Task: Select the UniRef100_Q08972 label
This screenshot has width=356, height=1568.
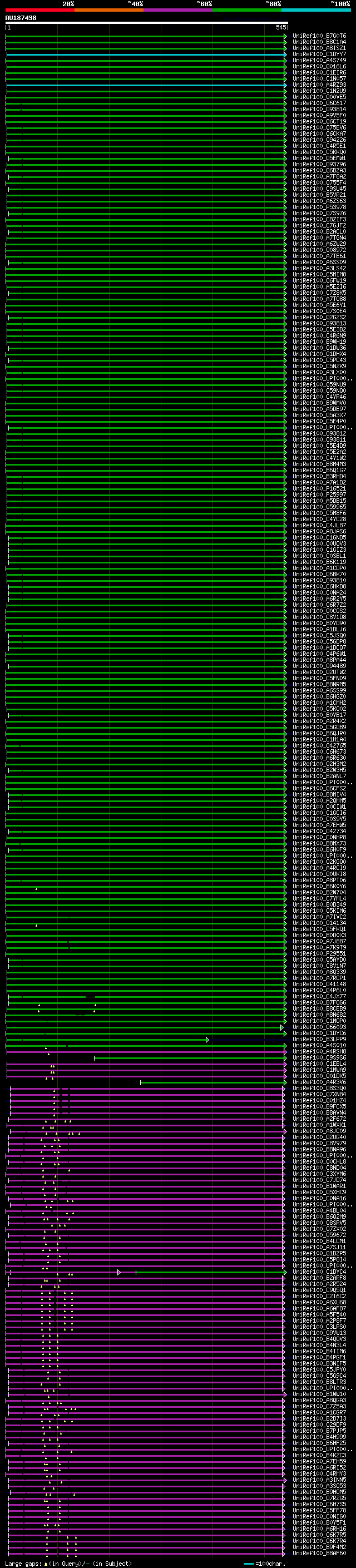Action: pos(319,250)
